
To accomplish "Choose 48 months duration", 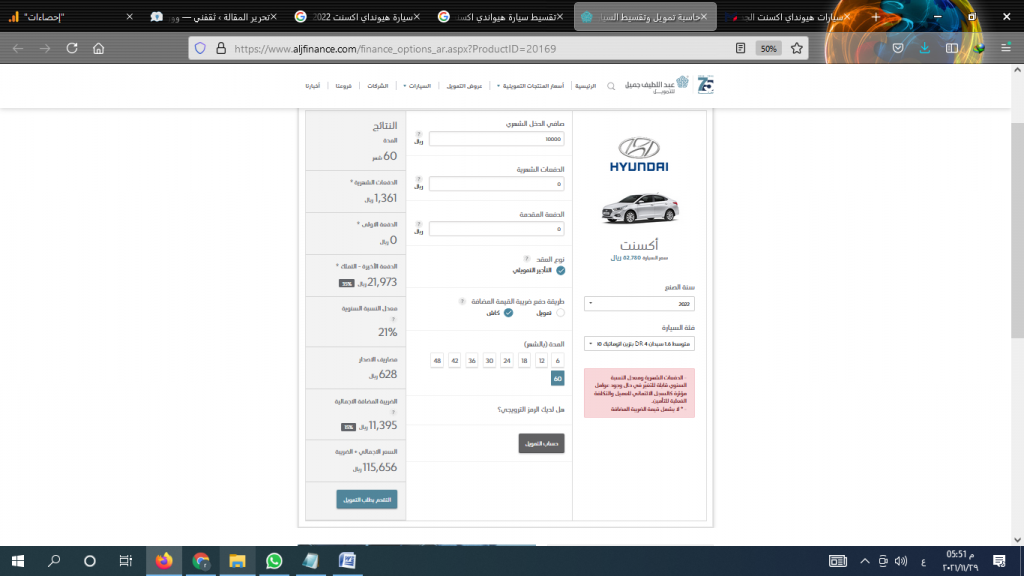I will point(437,360).
